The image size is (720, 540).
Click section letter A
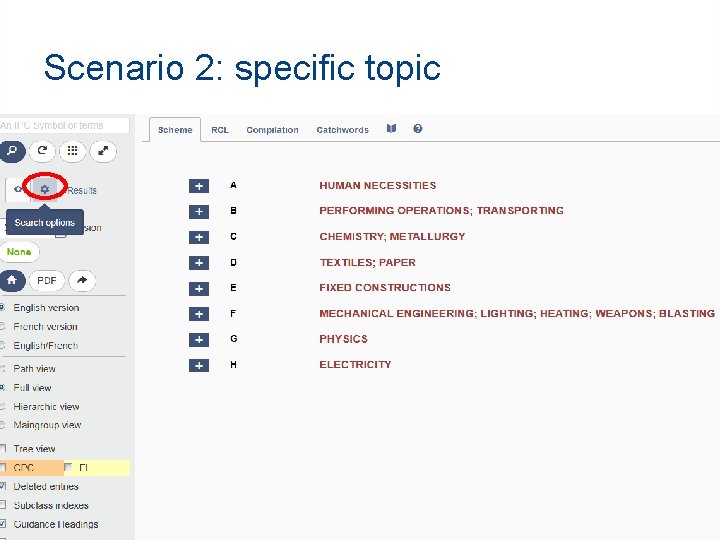(x=233, y=185)
